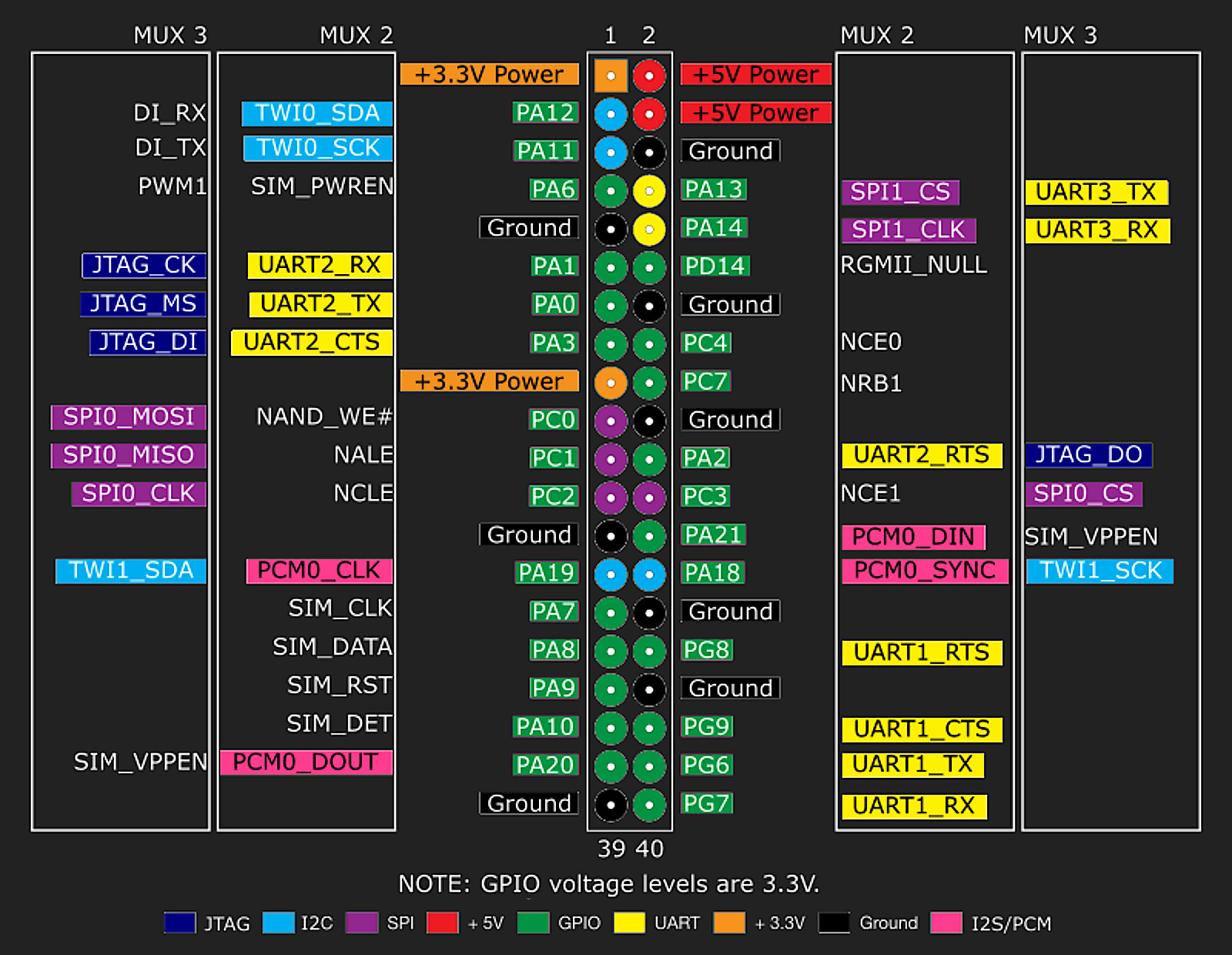Click the SIM_PWREN label
This screenshot has height=955, width=1232.
coord(322,186)
